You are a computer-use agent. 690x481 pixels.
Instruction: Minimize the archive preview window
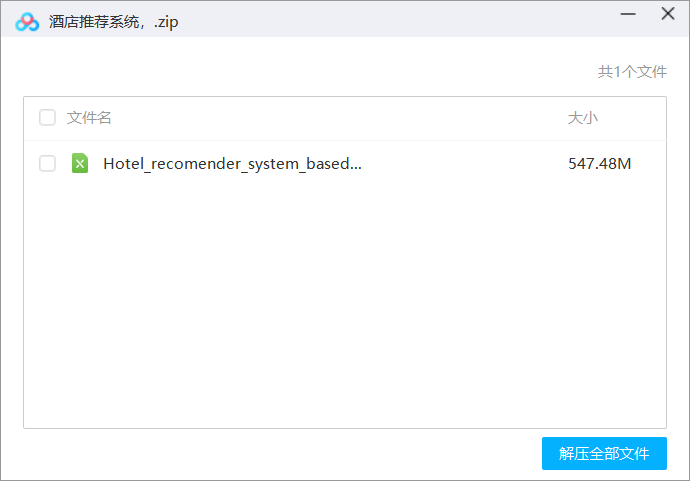[628, 14]
